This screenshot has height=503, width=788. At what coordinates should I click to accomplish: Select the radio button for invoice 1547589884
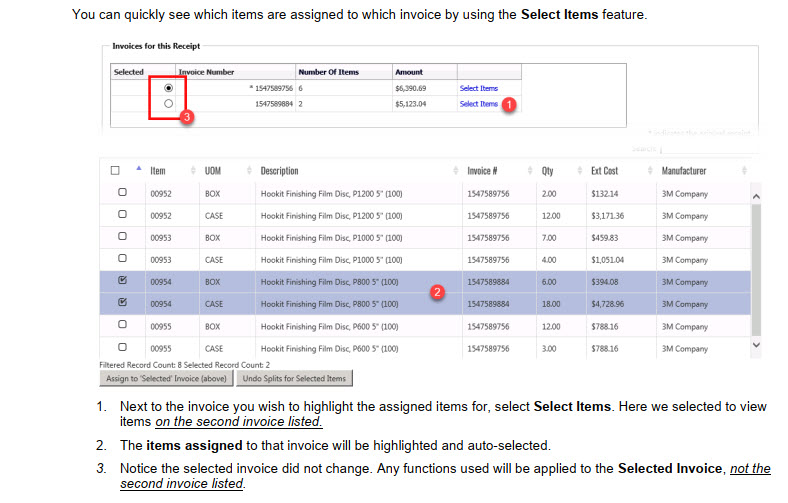pos(167,103)
